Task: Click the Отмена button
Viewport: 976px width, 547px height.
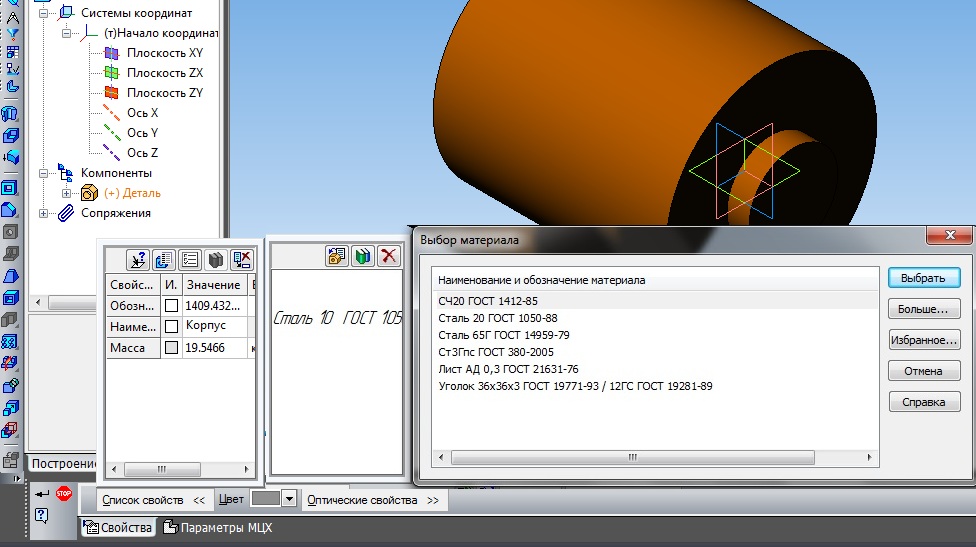Action: click(924, 371)
